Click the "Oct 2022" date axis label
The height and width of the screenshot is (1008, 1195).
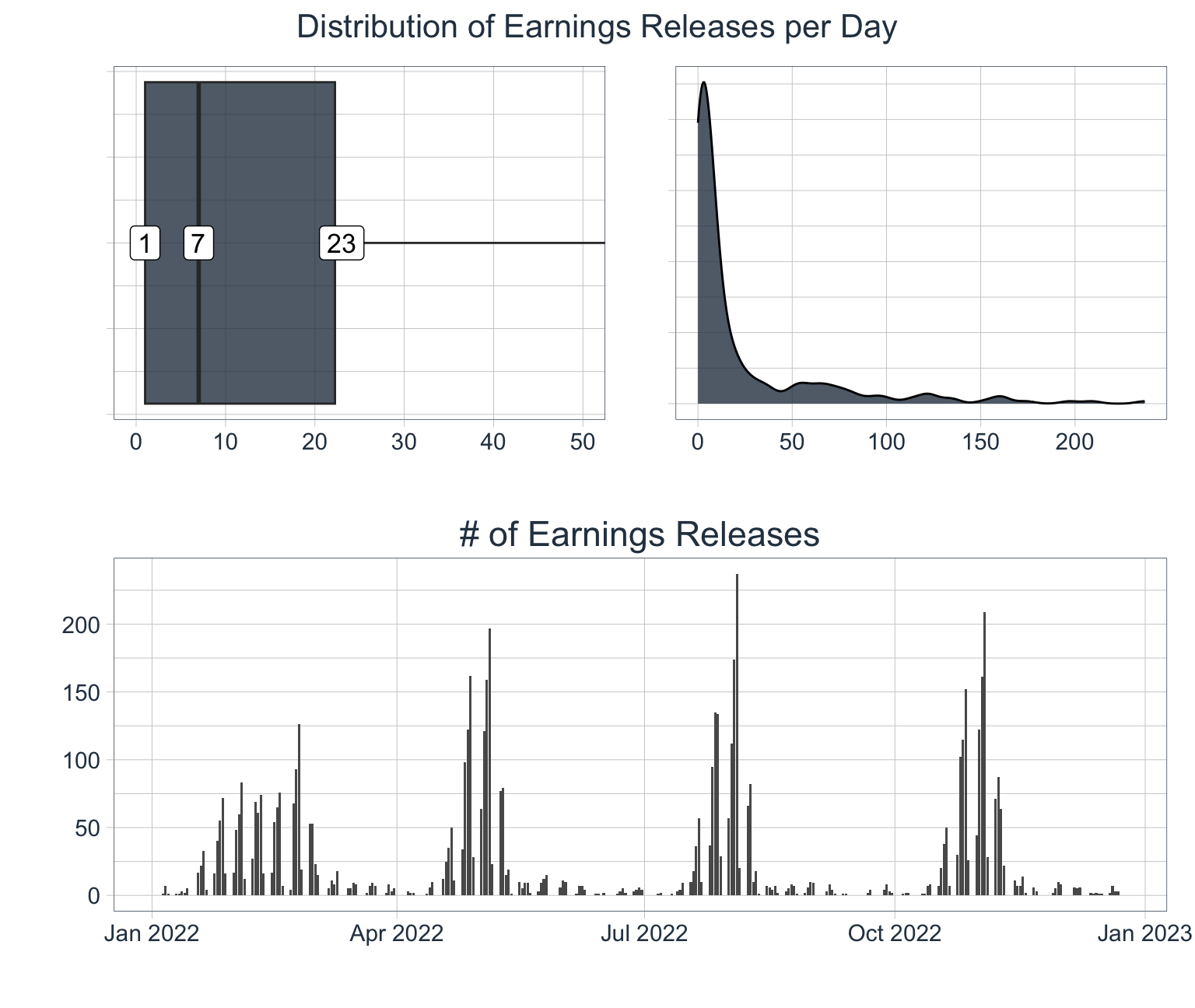895,933
